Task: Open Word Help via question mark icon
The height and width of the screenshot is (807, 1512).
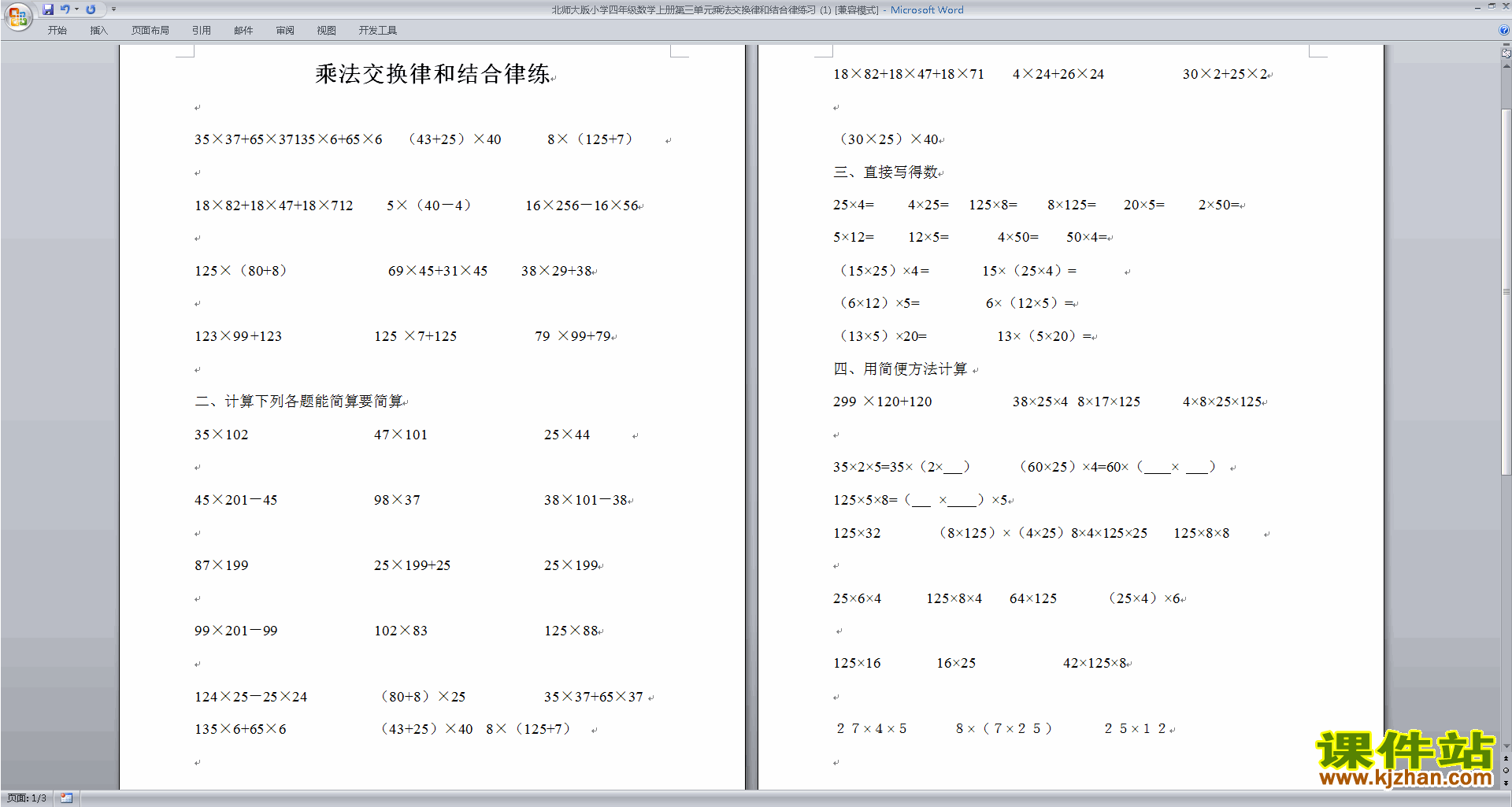Action: (x=1504, y=31)
